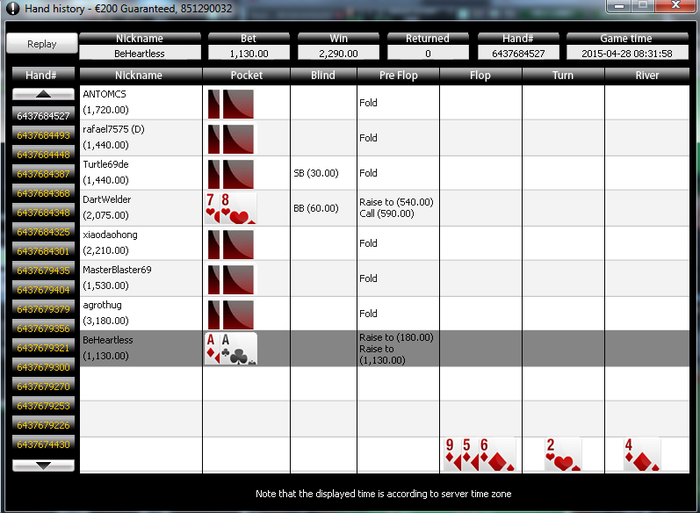Click rafael7575 hidden pocket cards
Screen dimensions: 700x513
tap(231, 139)
